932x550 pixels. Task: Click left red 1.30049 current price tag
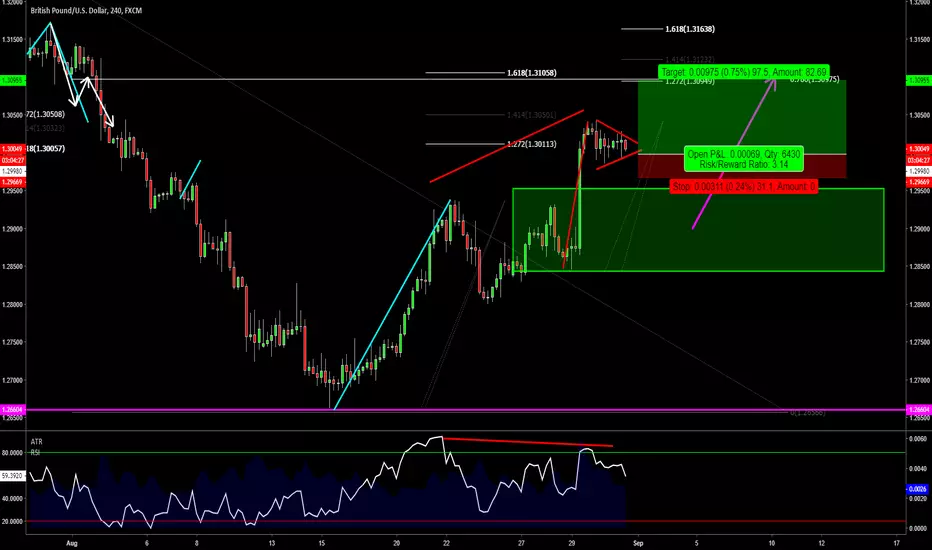[x=12, y=149]
